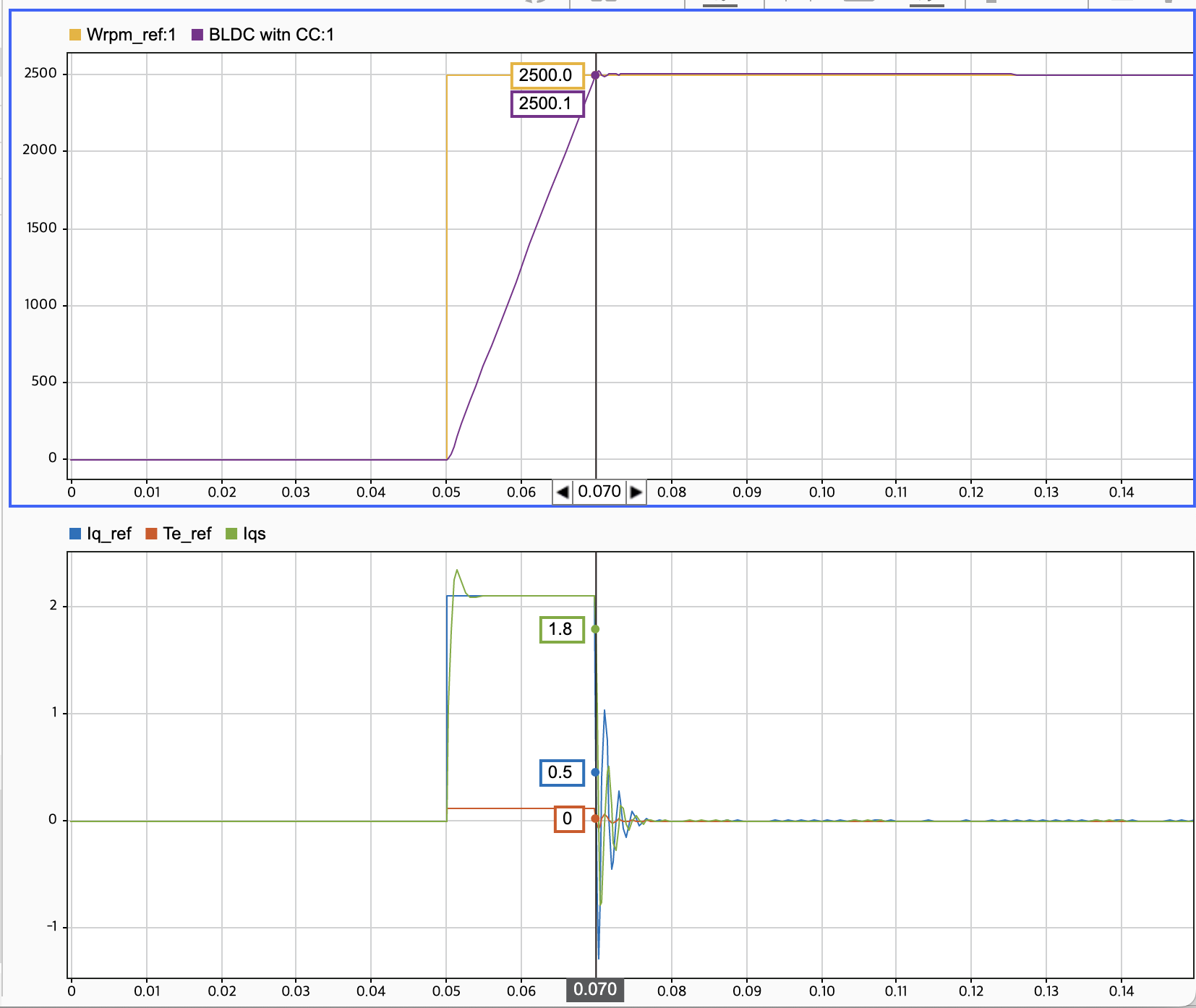
Task: Select the 2500.0 yellow data tip
Action: point(547,75)
